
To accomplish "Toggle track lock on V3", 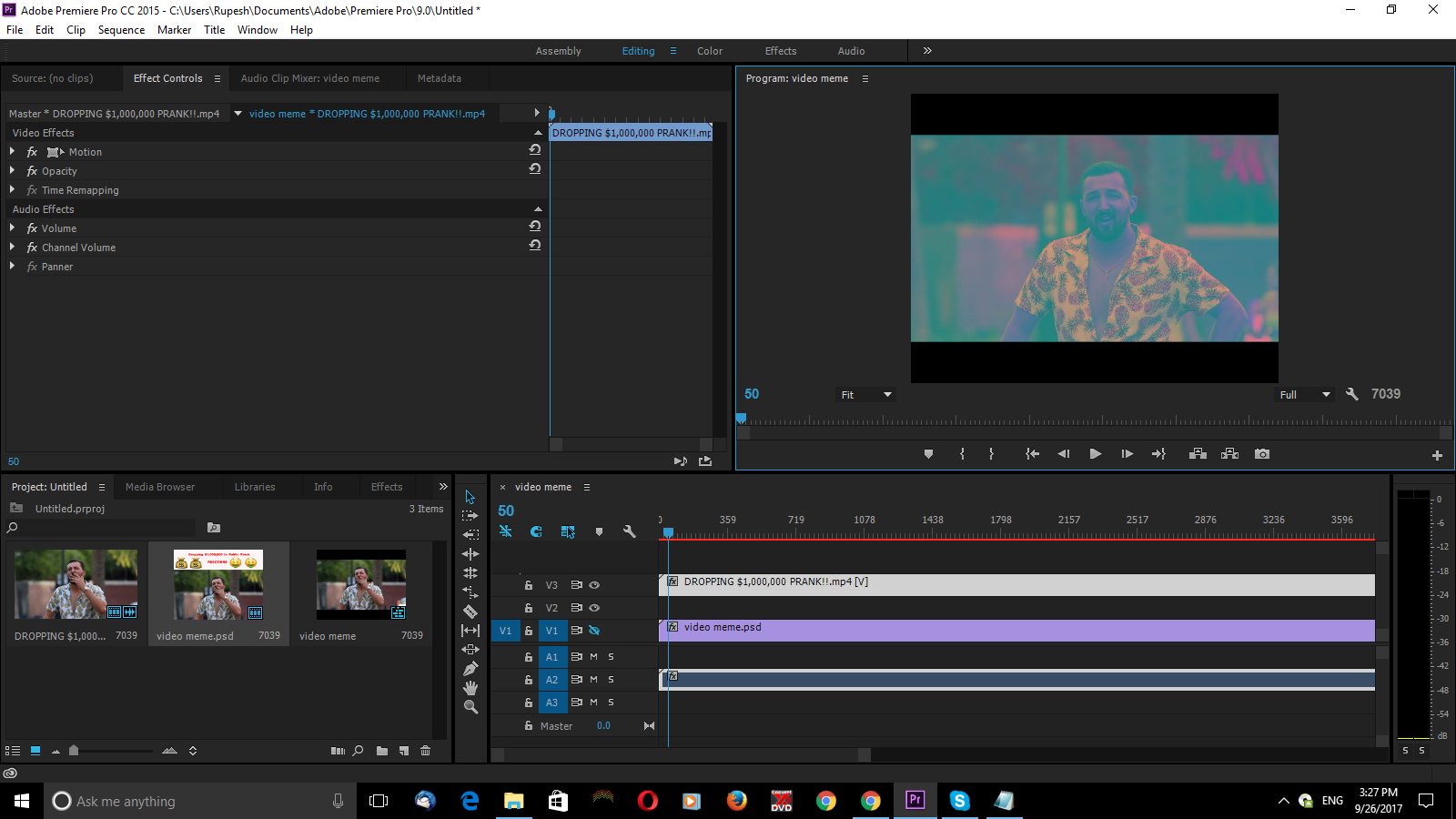I will pos(528,585).
